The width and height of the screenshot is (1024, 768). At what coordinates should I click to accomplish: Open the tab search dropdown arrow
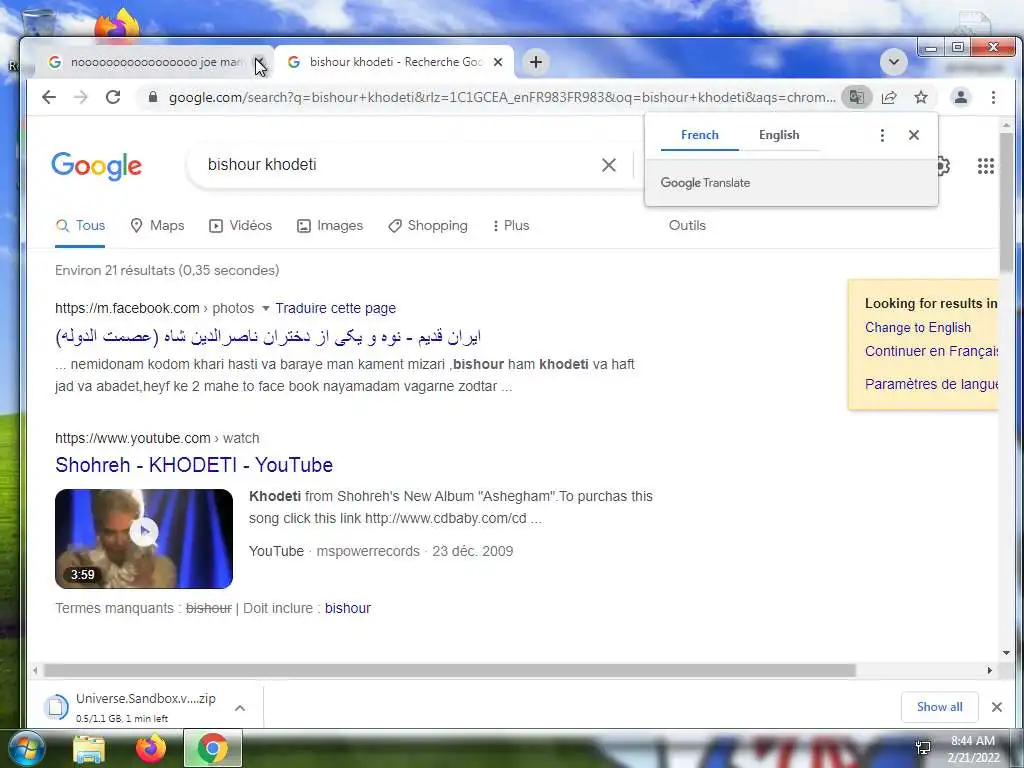[893, 62]
